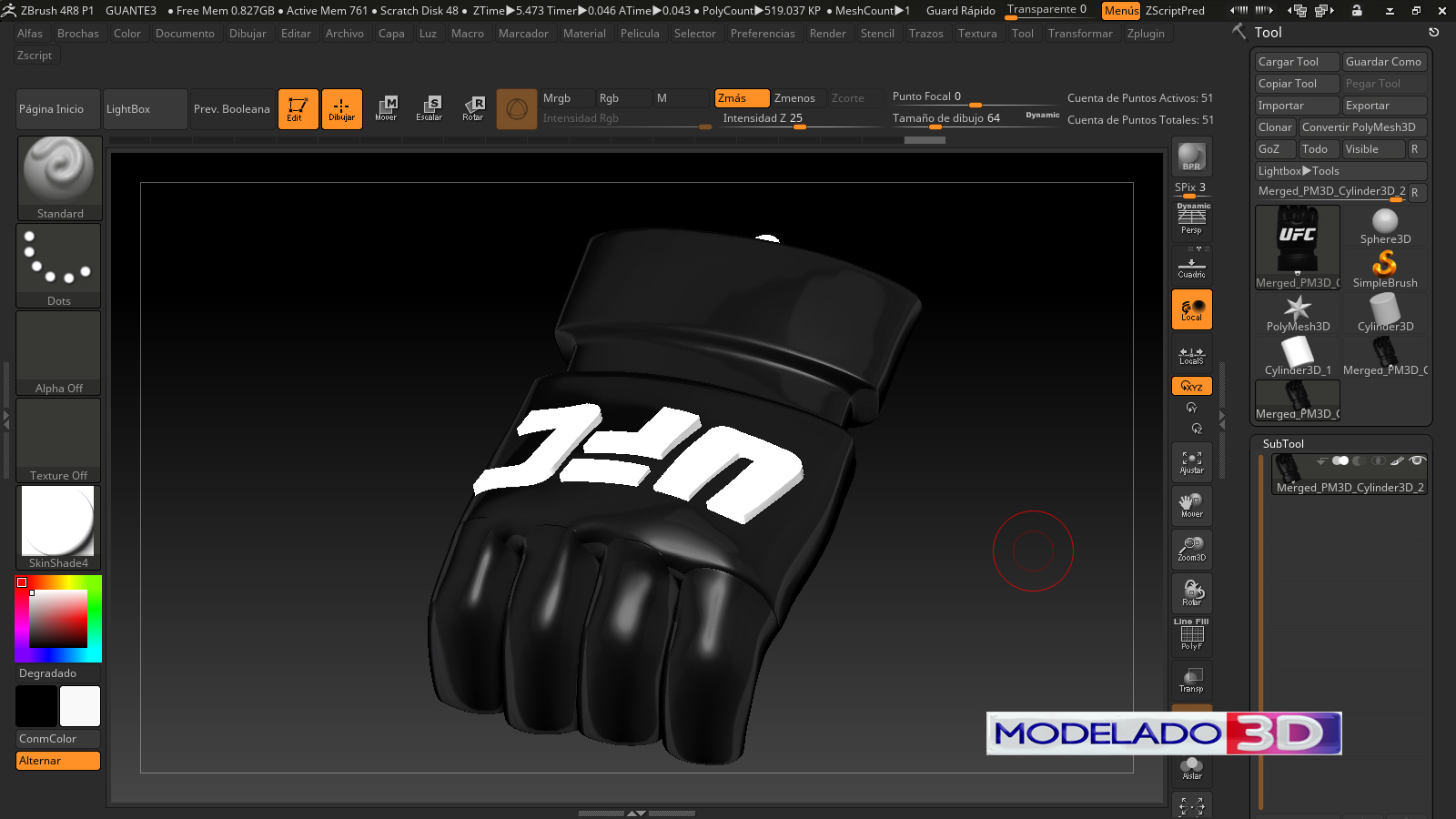The height and width of the screenshot is (819, 1456).
Task: Click the LocalS symmetry icon
Action: (x=1192, y=354)
